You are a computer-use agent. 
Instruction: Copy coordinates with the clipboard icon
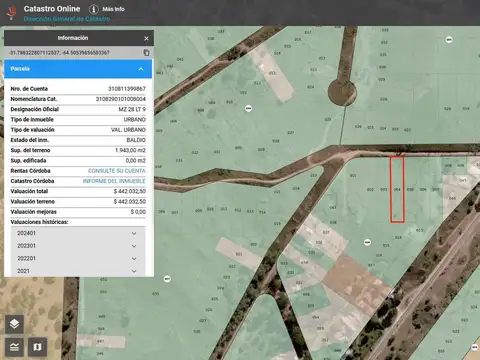tap(146, 53)
